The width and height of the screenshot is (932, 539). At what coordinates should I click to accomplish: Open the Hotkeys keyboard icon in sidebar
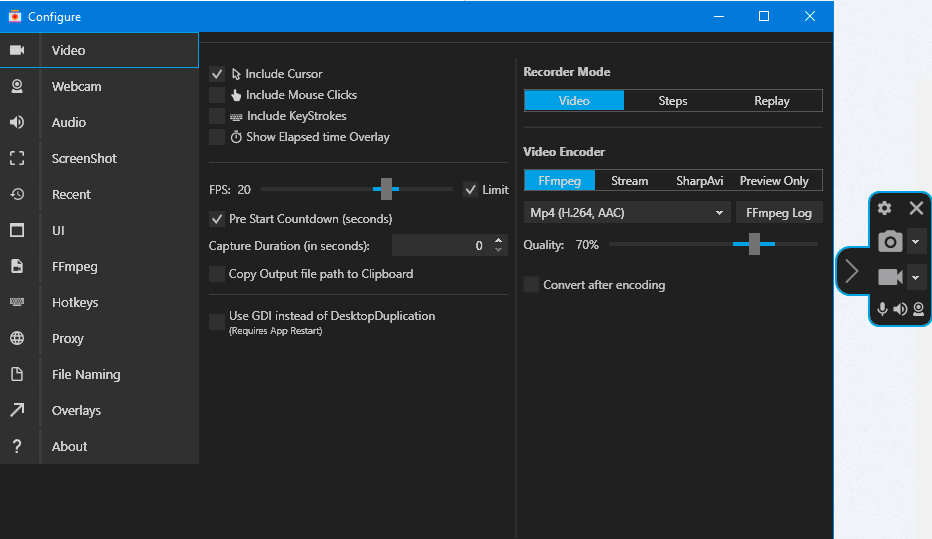pyautogui.click(x=17, y=302)
